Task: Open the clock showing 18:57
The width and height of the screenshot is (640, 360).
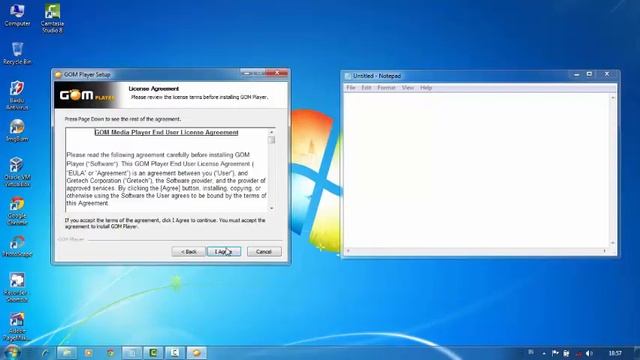Action: pyautogui.click(x=615, y=353)
